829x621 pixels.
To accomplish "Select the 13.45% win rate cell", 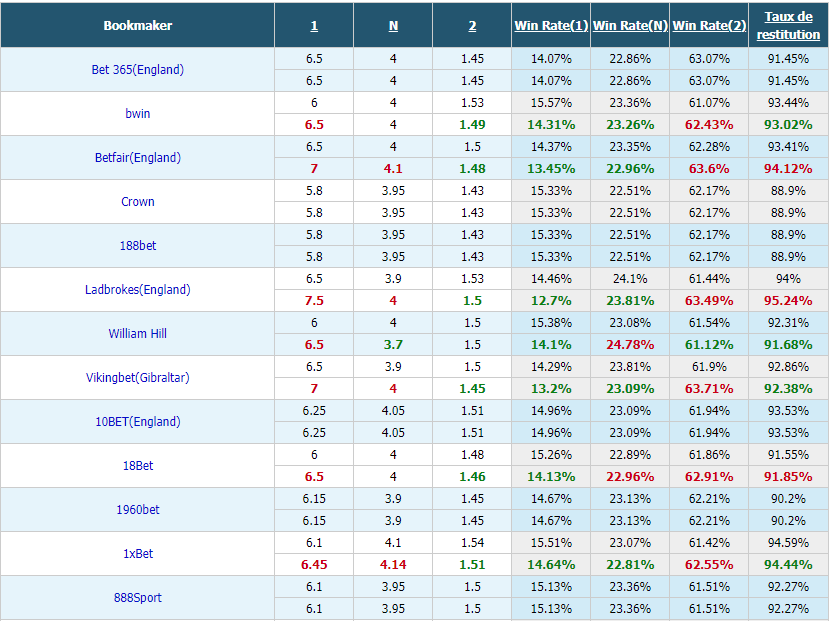I will click(551, 169).
